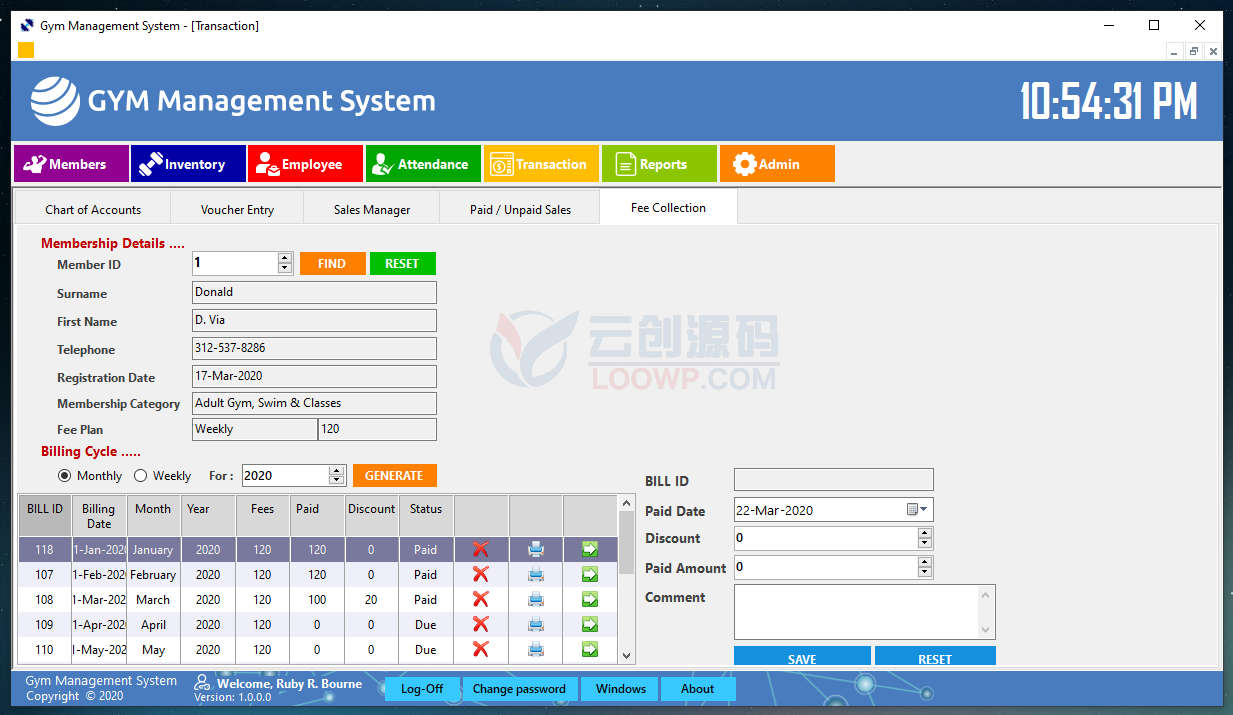Restore the inner Transaction child window

point(1194,51)
